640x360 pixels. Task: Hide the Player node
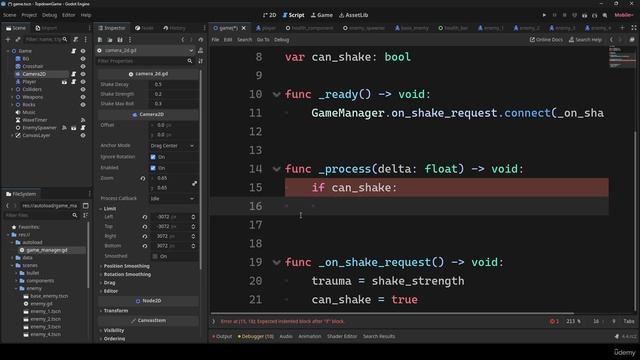tap(83, 82)
